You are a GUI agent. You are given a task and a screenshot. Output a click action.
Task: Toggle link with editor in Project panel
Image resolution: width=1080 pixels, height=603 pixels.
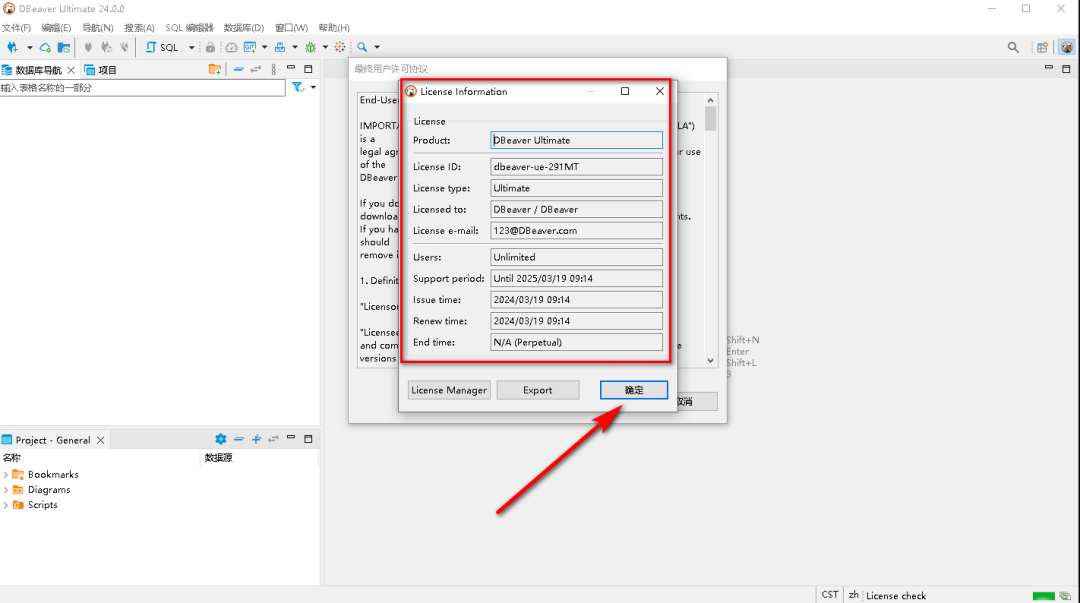[273, 439]
